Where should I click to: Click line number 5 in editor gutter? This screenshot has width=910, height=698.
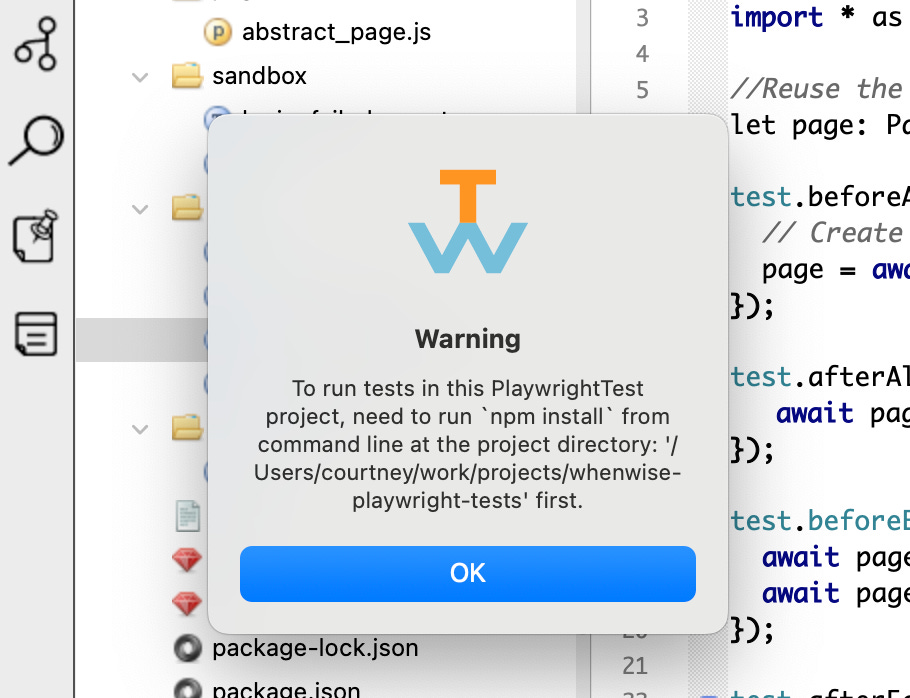pyautogui.click(x=642, y=90)
